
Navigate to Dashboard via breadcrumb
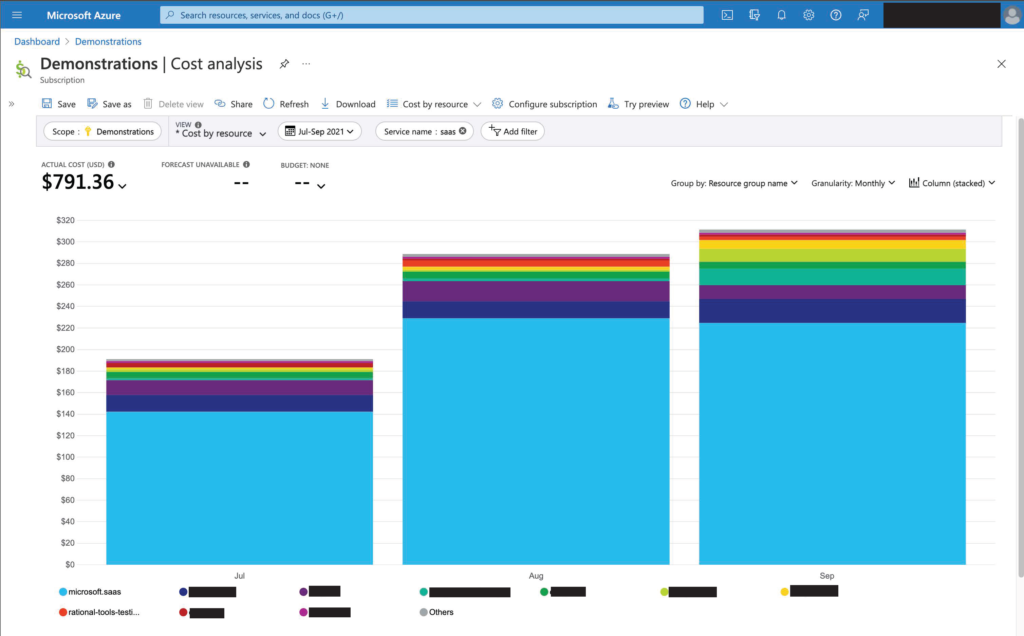tap(37, 41)
